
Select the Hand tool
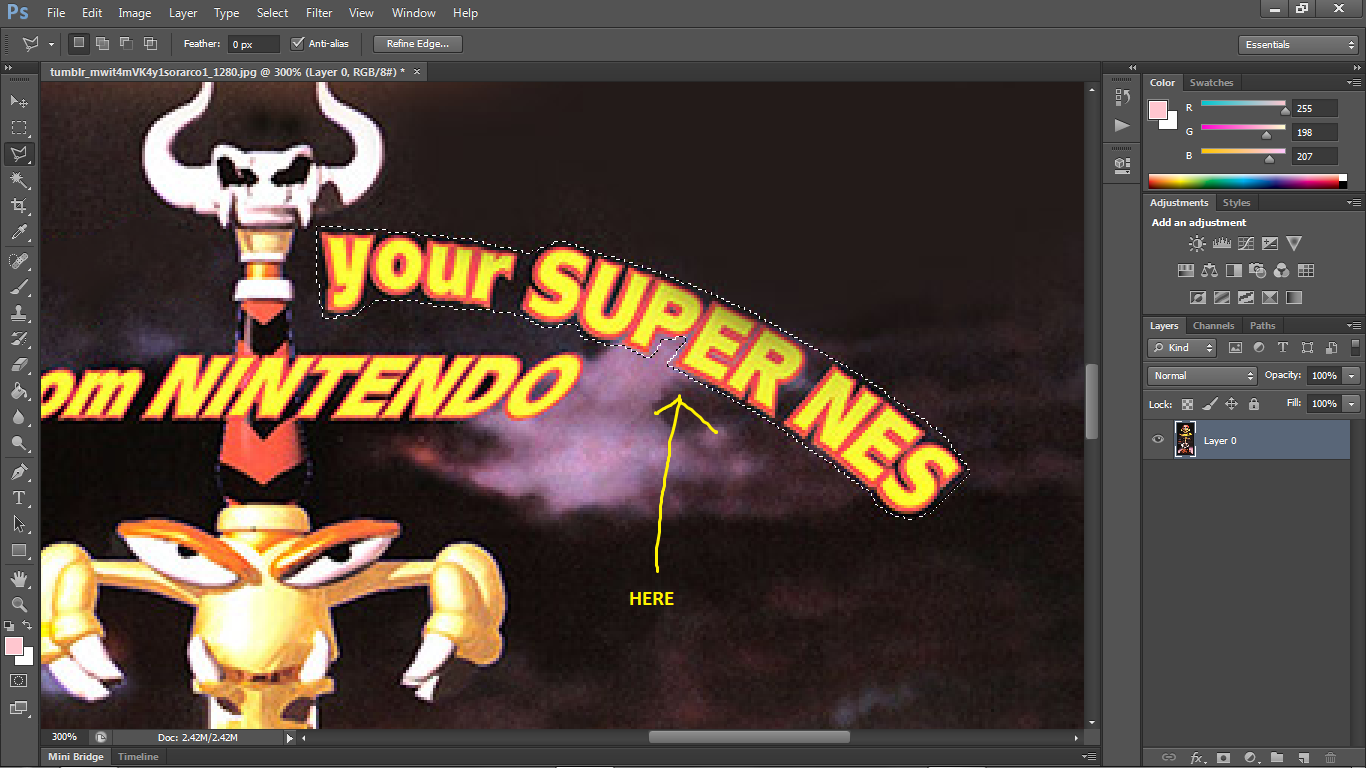click(x=19, y=579)
